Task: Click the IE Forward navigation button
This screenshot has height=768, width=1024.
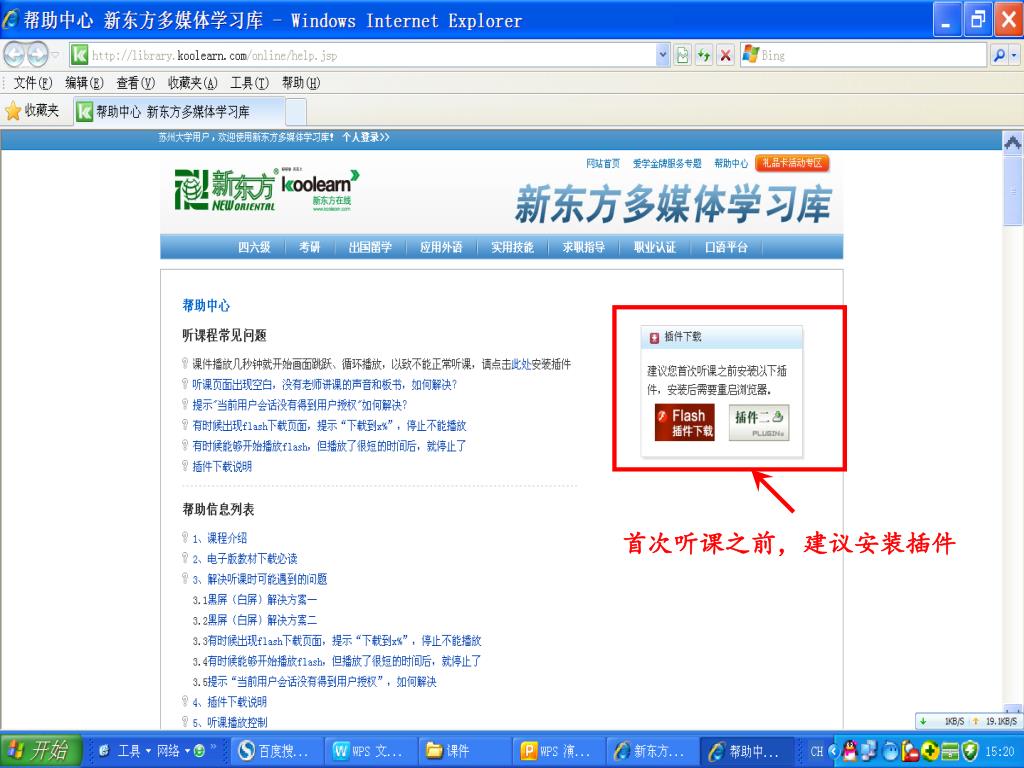Action: coord(37,55)
